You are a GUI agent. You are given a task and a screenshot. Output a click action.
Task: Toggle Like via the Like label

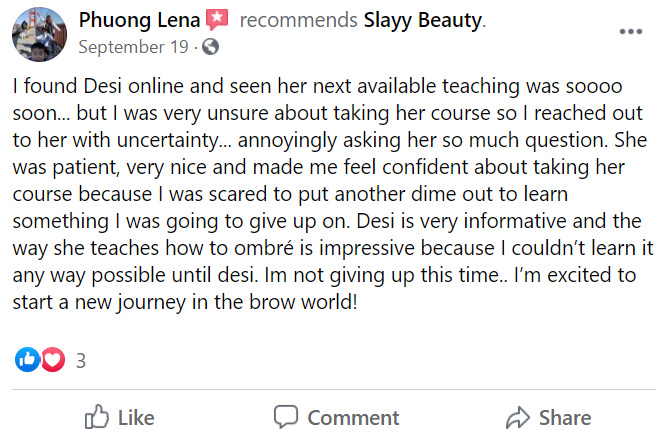tap(136, 418)
